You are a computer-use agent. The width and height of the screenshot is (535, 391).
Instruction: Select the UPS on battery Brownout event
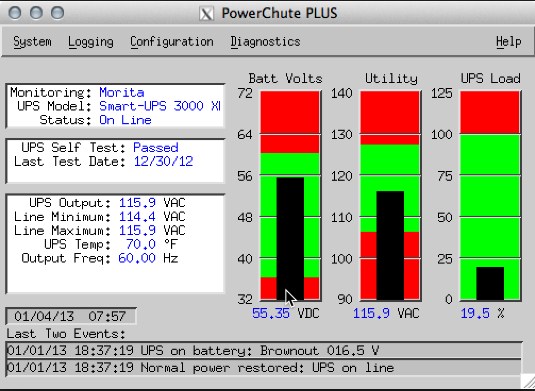click(264, 350)
